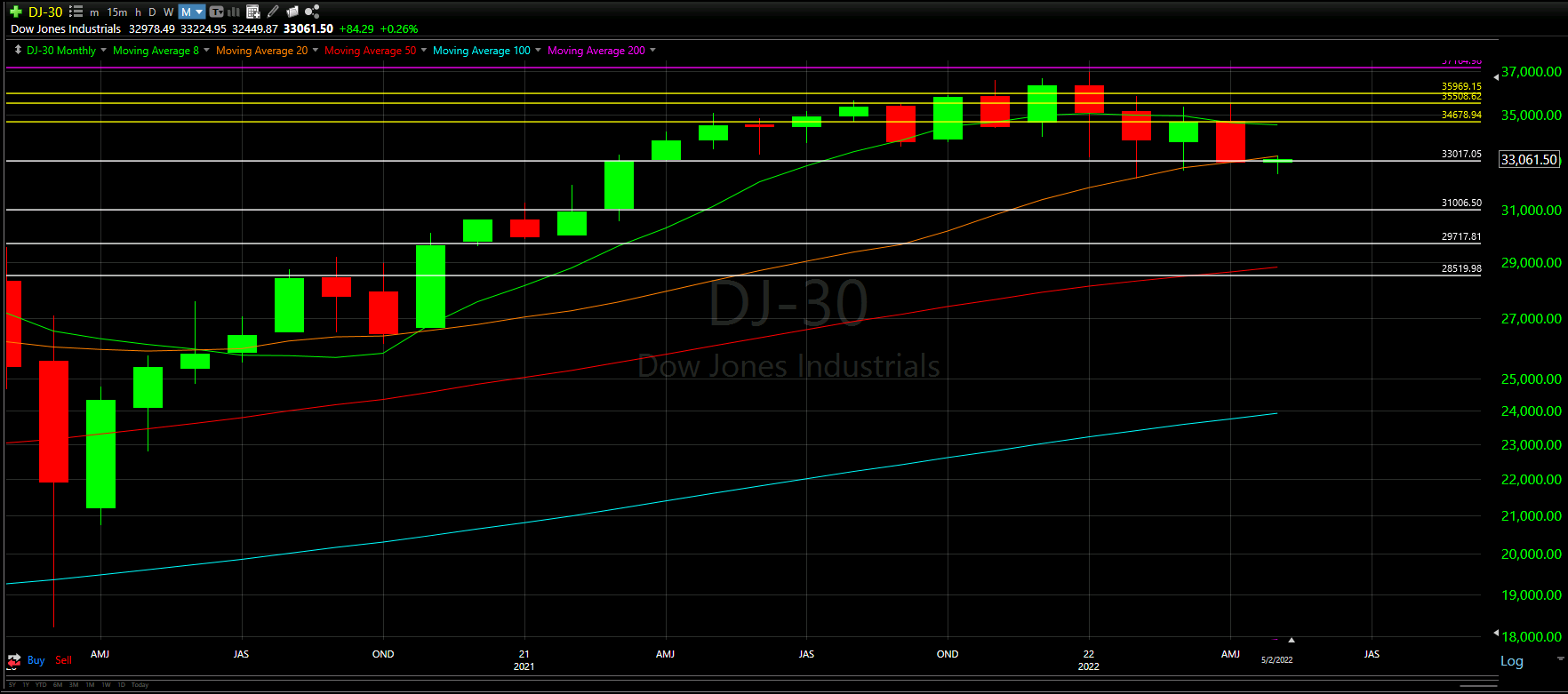Click the left-pointing arrow beside 18,000.00
The height and width of the screenshot is (694, 1568).
coord(1496,633)
